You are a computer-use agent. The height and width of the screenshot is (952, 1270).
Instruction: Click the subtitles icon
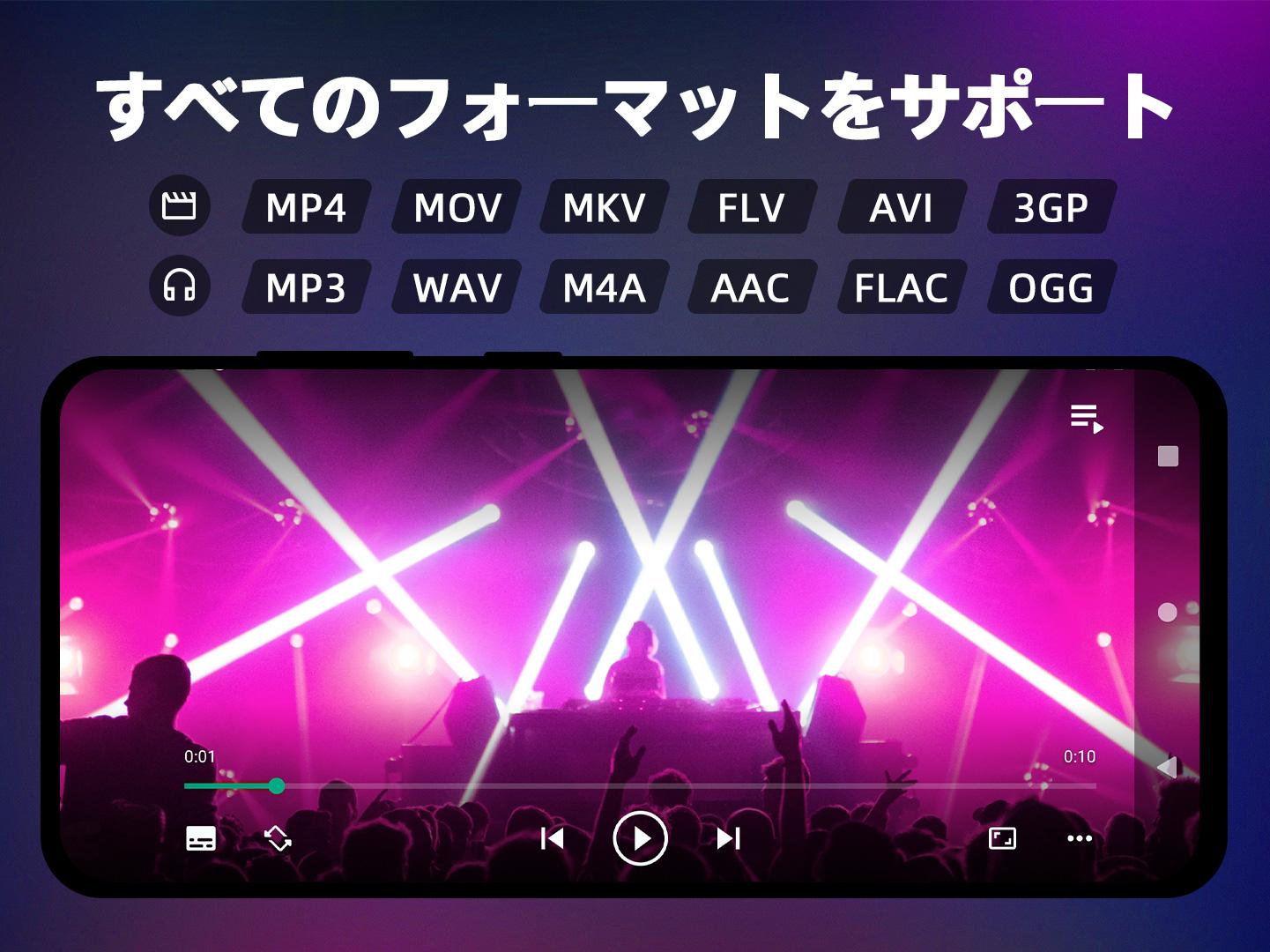[201, 838]
